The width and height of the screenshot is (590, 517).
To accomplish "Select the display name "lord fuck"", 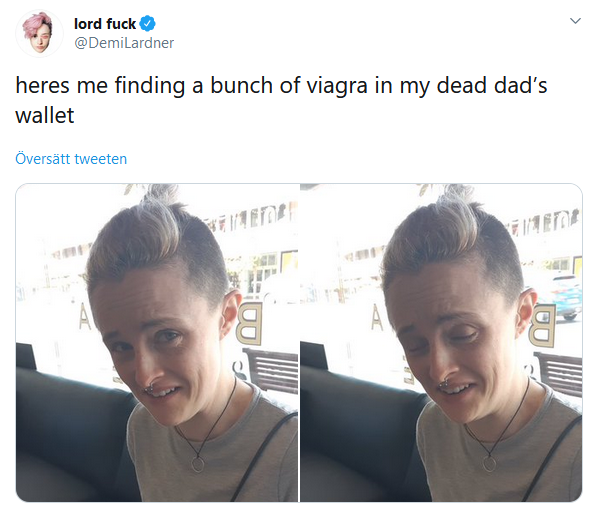I will pos(105,24).
